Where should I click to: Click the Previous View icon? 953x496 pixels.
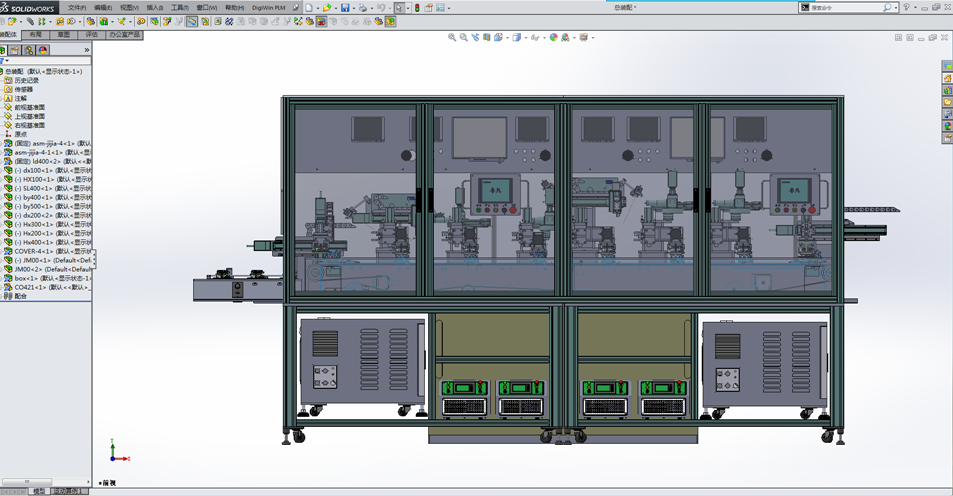pyautogui.click(x=475, y=37)
